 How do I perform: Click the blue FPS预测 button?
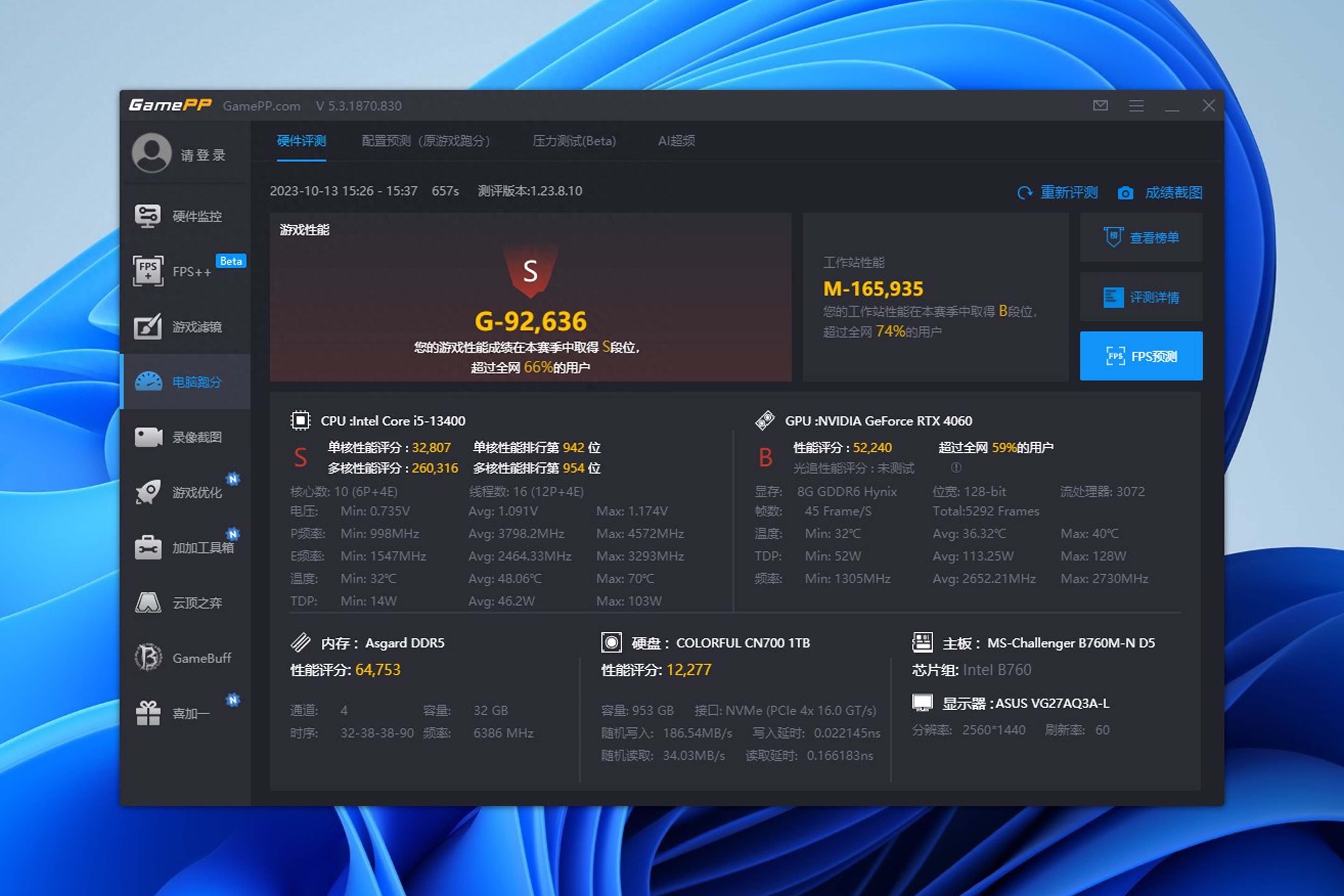1140,355
